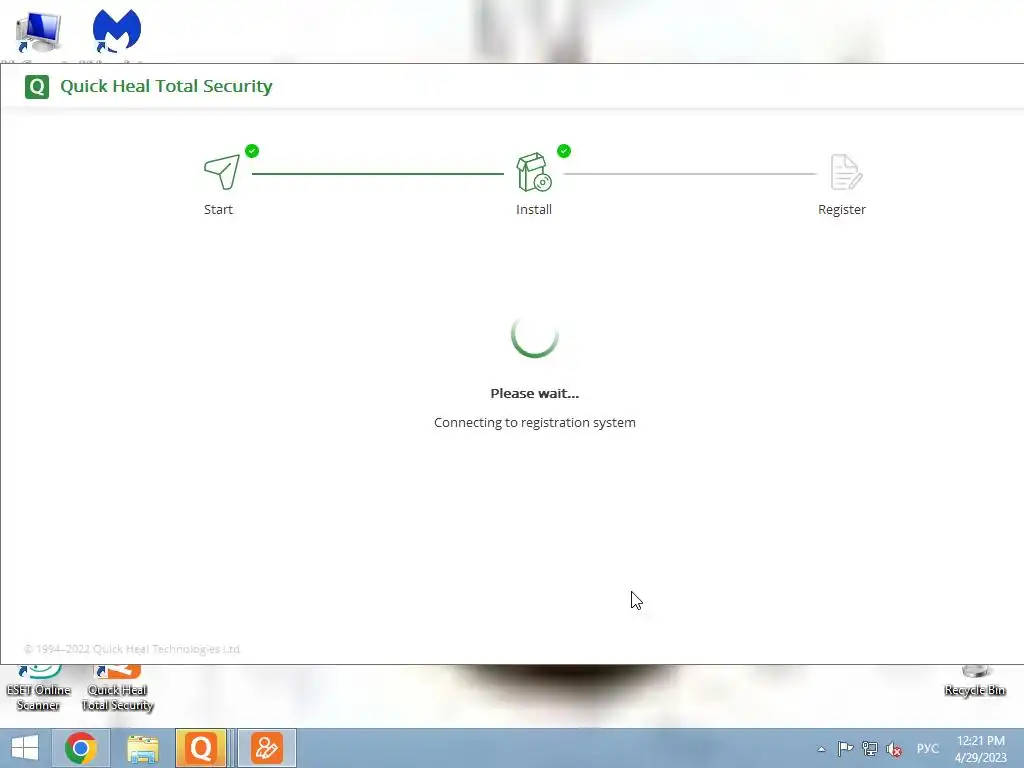Viewport: 1024px width, 768px height.
Task: Open Action Center flag tray icon
Action: click(845, 748)
